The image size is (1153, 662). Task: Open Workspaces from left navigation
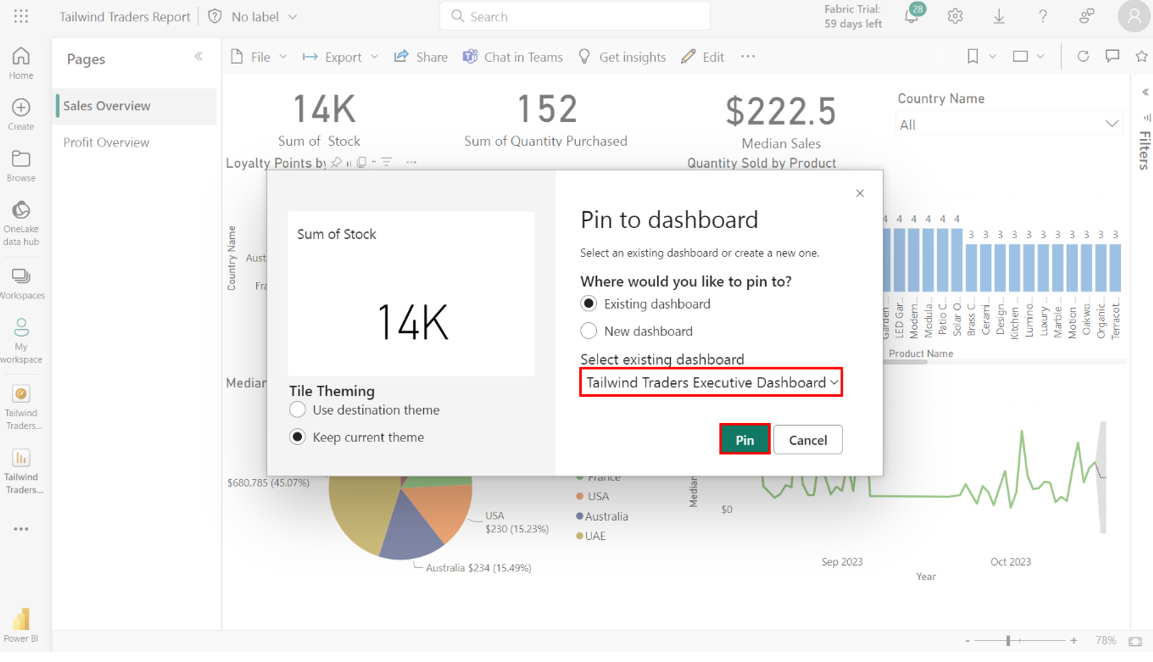21,283
